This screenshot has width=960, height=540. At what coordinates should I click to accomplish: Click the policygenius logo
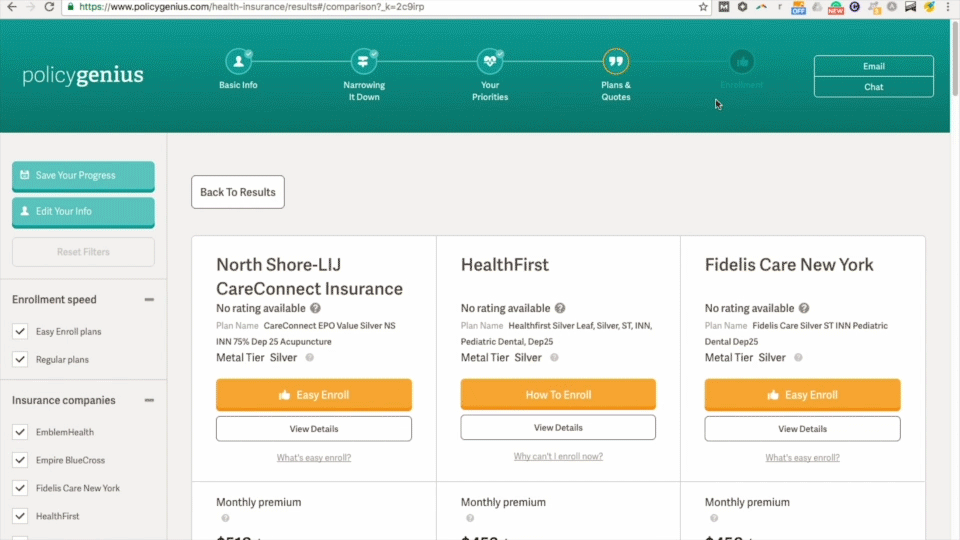pyautogui.click(x=83, y=75)
